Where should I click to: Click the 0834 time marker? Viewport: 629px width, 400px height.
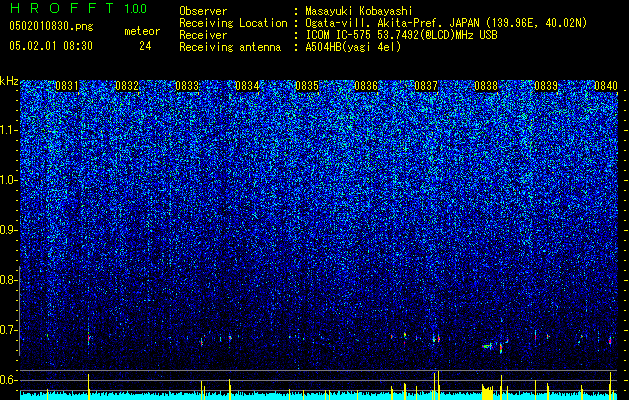[247, 86]
